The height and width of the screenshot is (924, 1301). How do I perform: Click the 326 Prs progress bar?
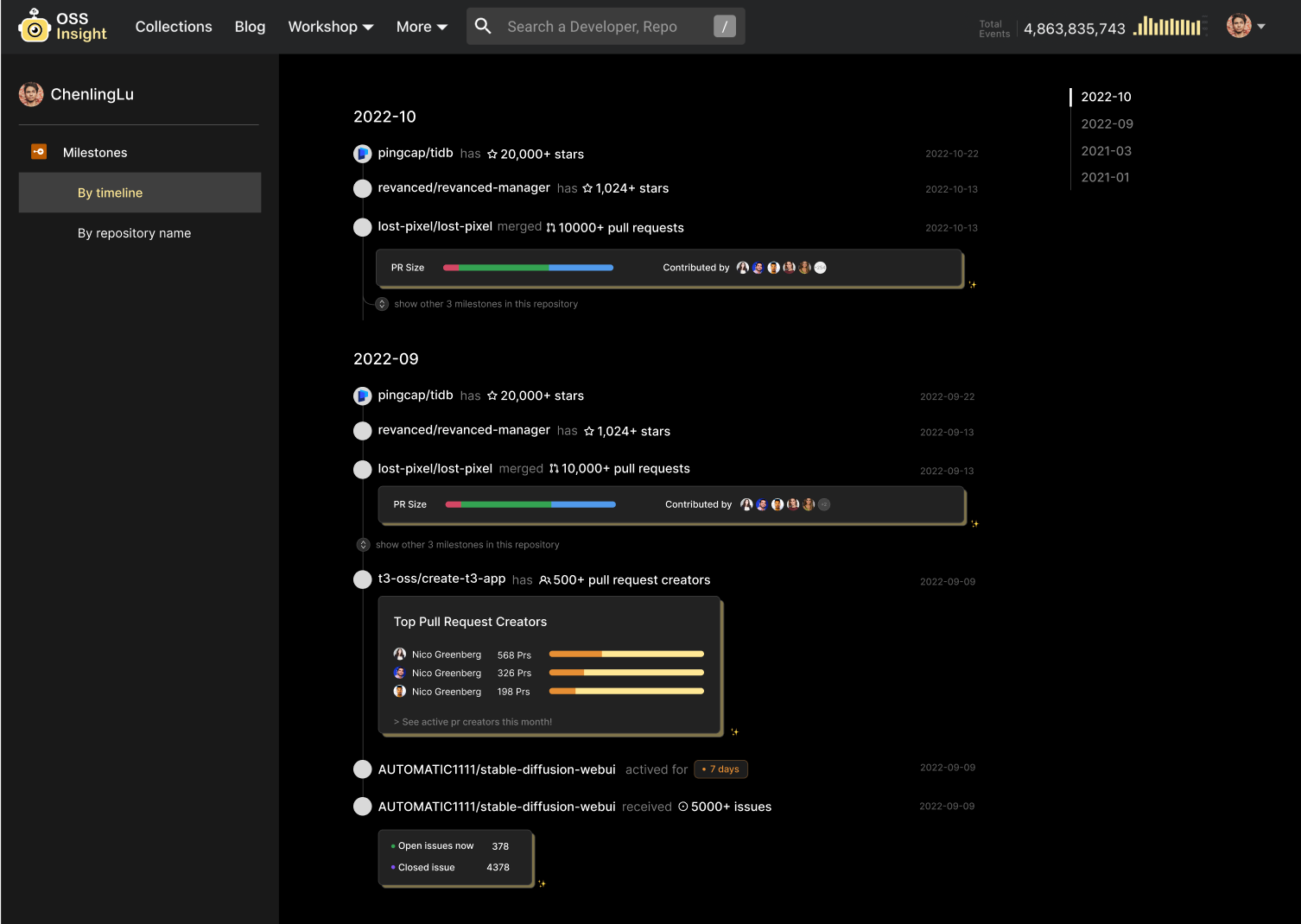click(x=626, y=673)
